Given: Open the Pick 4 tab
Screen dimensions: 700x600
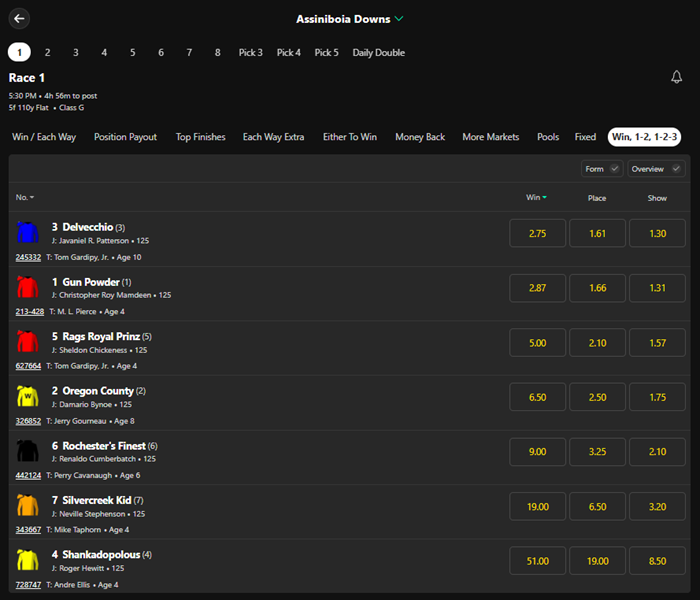Looking at the screenshot, I should (x=288, y=52).
